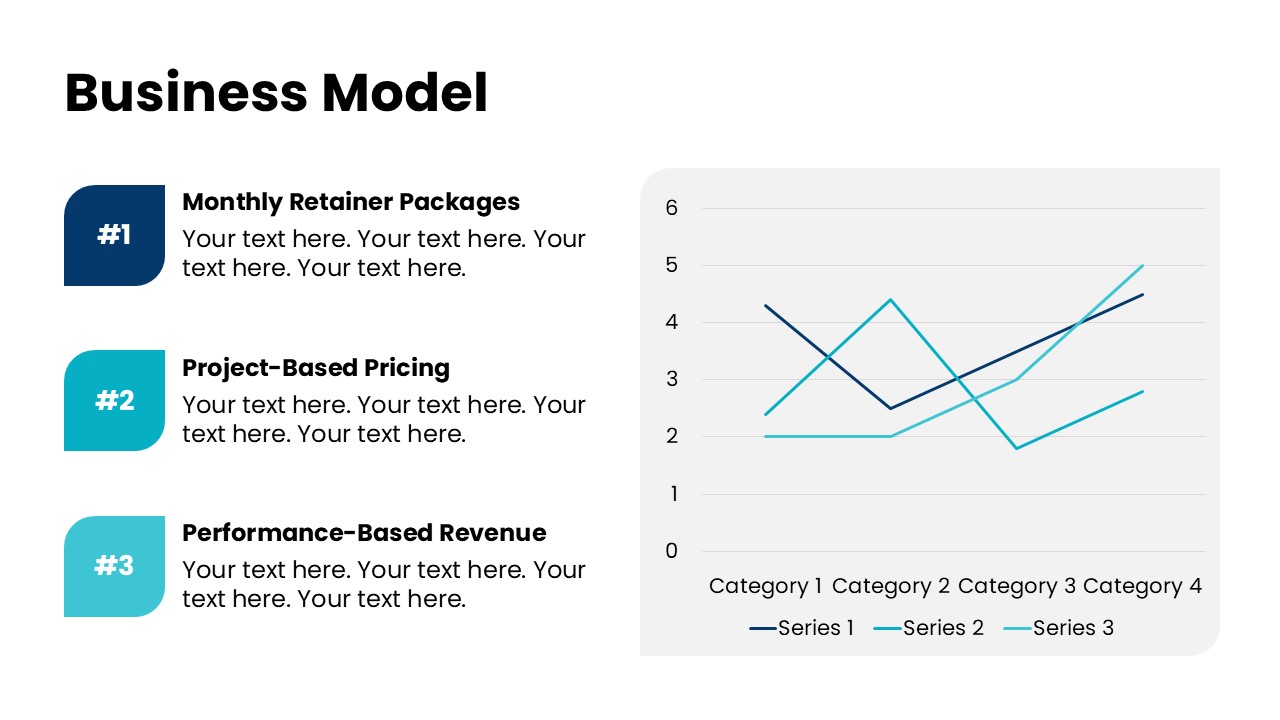Click the 3 value on the vertical axis
Screen dimensions: 1280x720
pyautogui.click(x=672, y=379)
